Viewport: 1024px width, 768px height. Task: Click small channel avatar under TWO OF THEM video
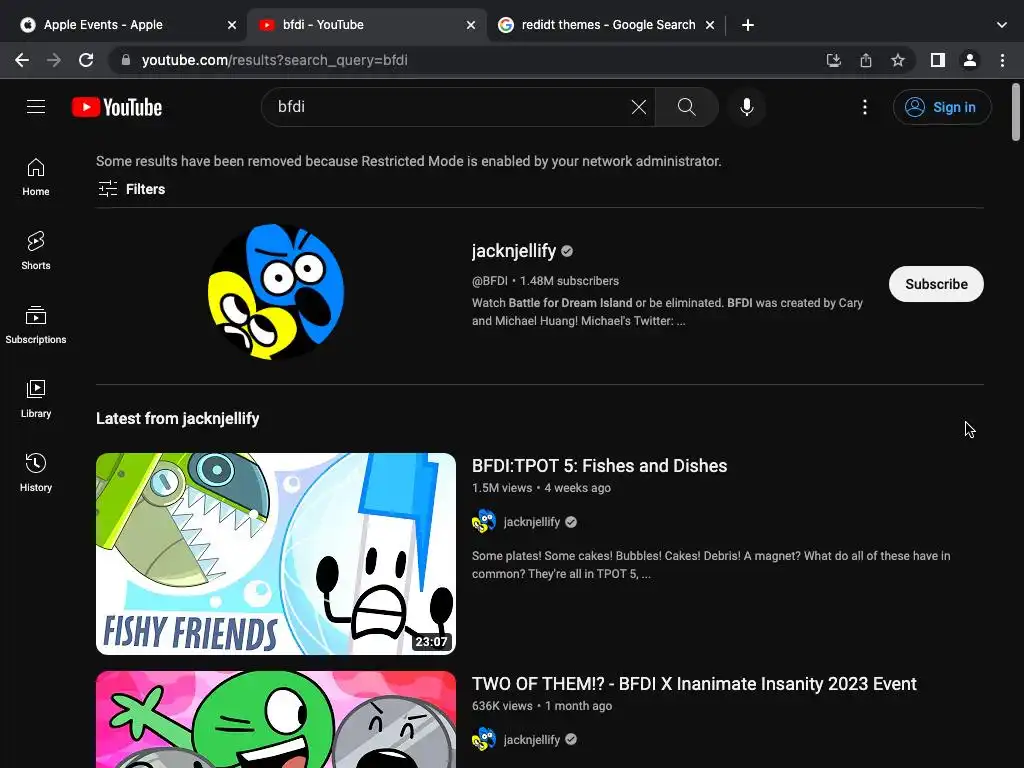484,739
